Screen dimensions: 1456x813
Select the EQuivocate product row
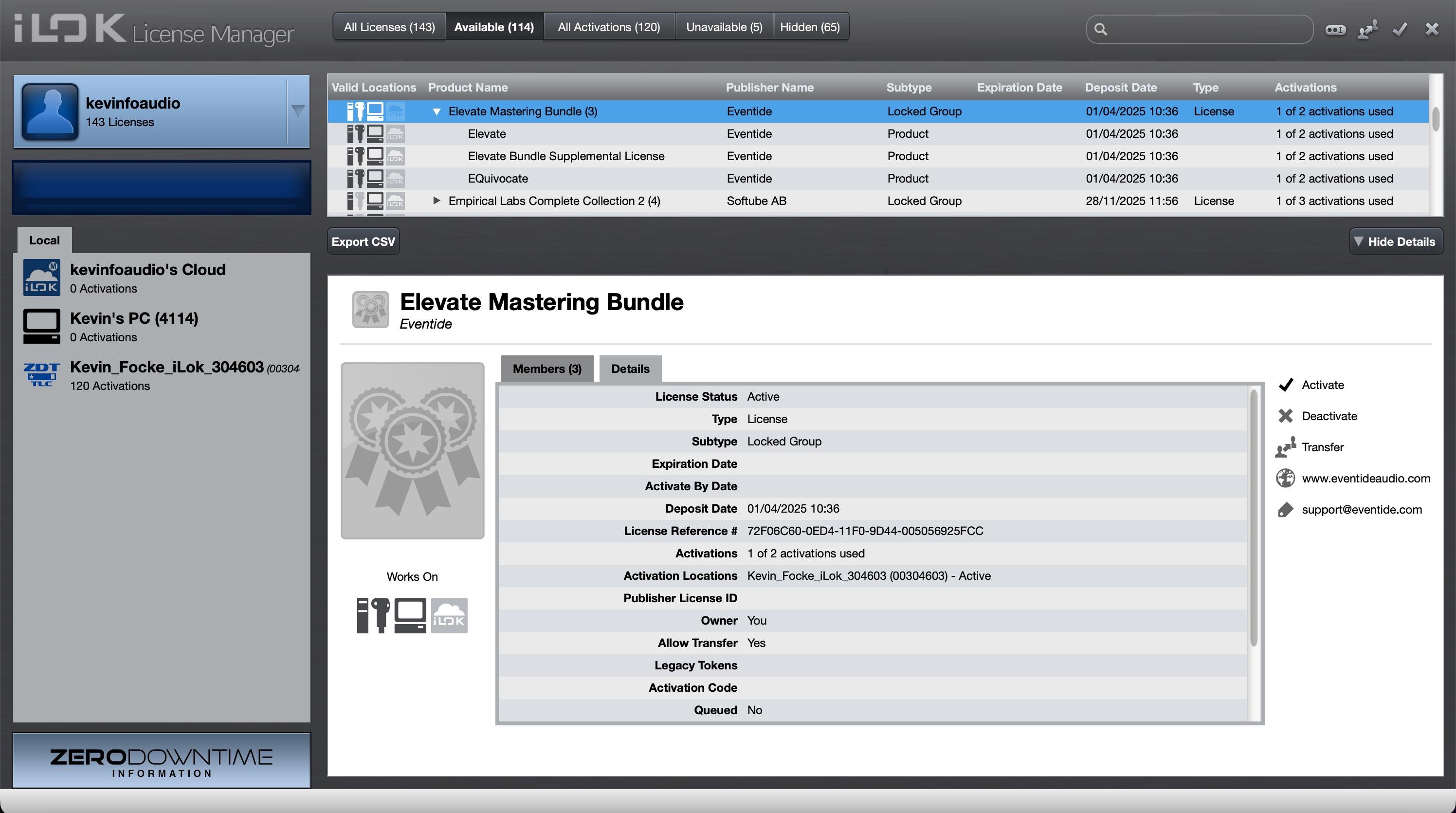coord(878,179)
